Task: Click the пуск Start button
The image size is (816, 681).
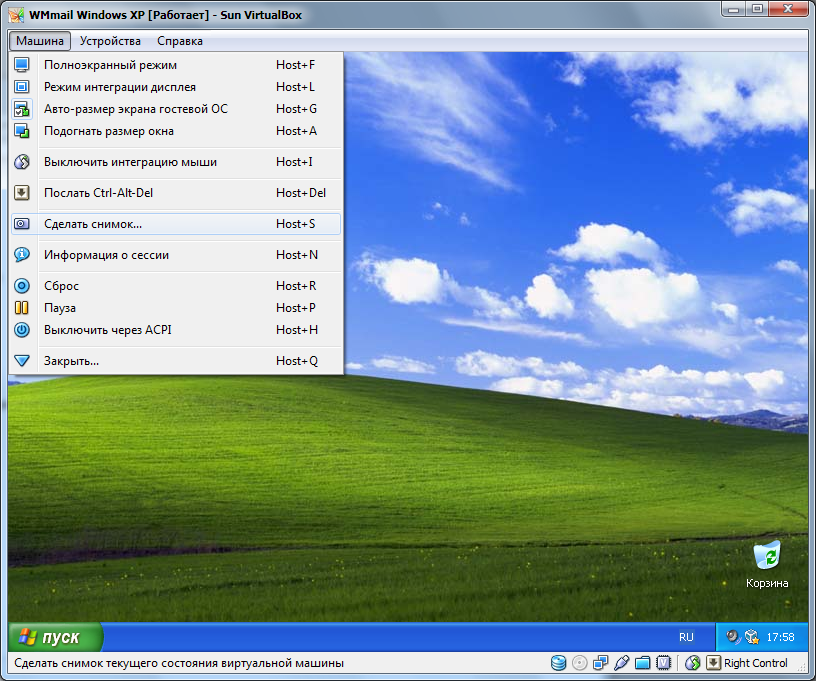Action: (56, 637)
